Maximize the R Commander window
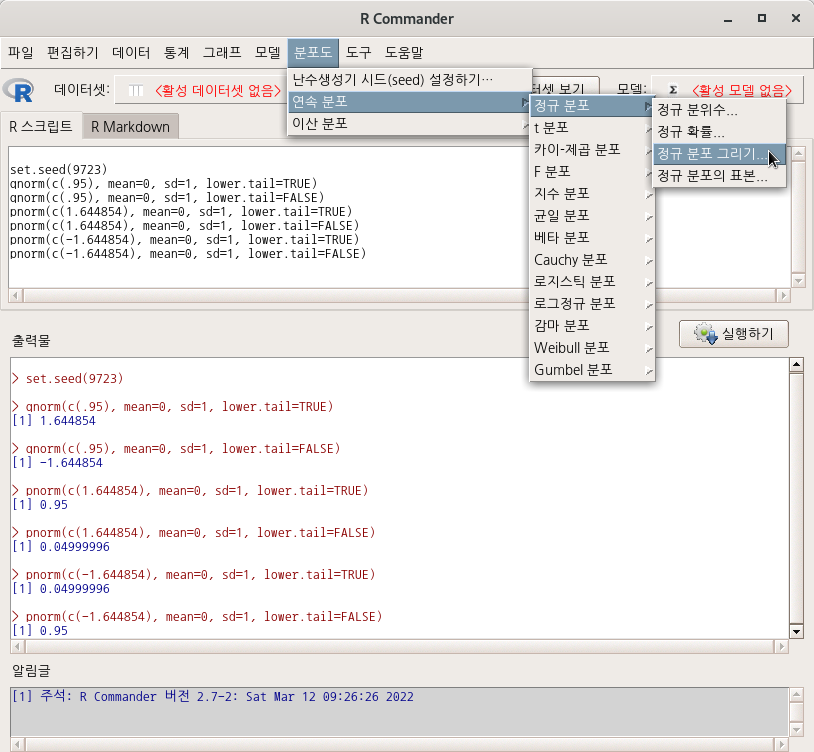Screen dimensions: 814x752 [762, 19]
